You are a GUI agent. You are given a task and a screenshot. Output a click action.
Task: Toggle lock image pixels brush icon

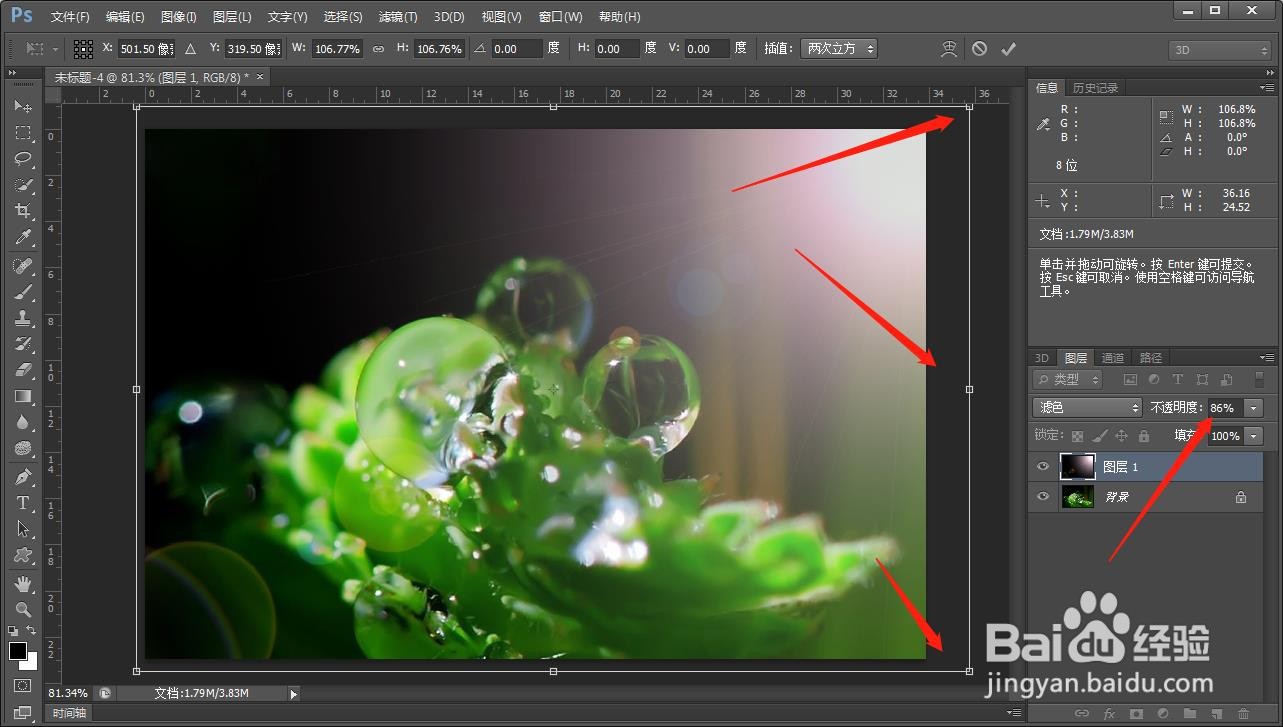tap(1099, 436)
